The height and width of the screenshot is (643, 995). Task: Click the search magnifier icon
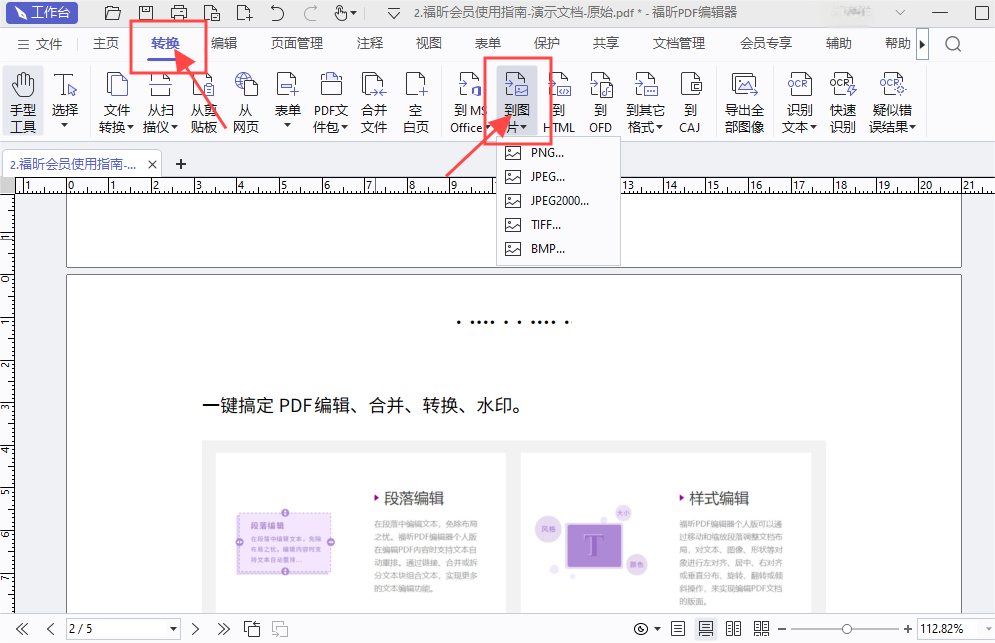click(x=954, y=44)
